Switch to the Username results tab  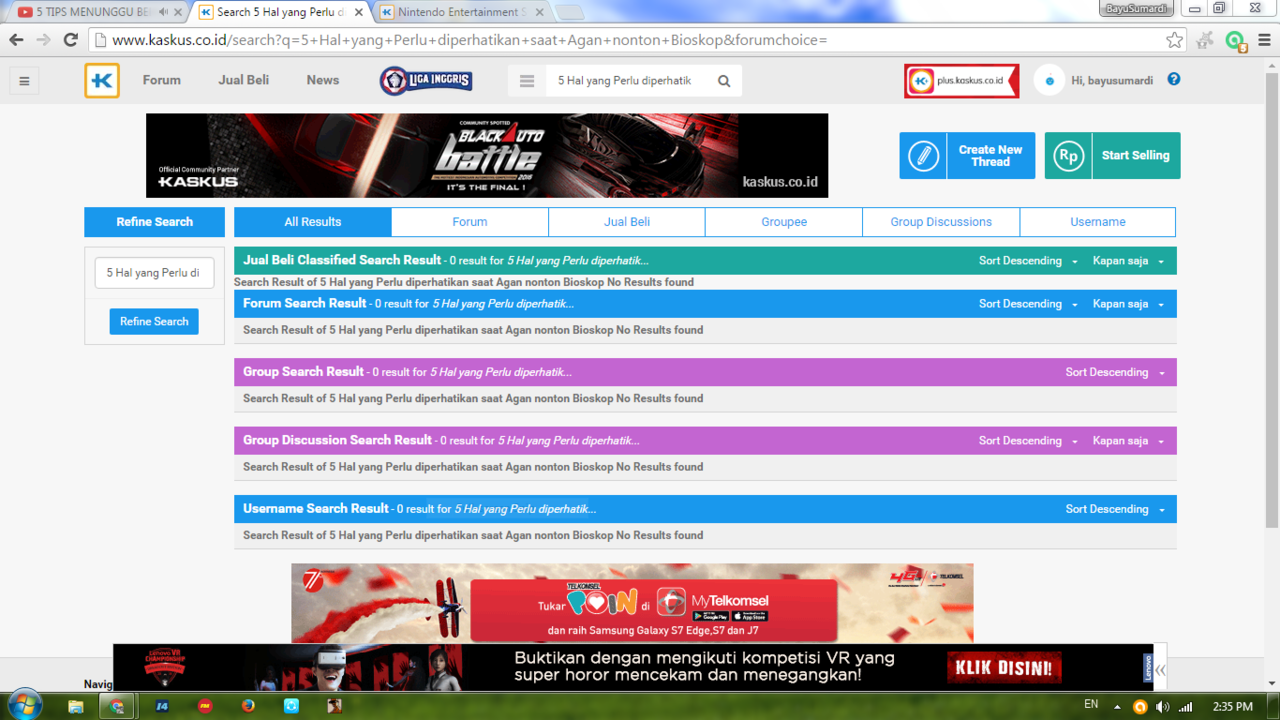(1098, 222)
